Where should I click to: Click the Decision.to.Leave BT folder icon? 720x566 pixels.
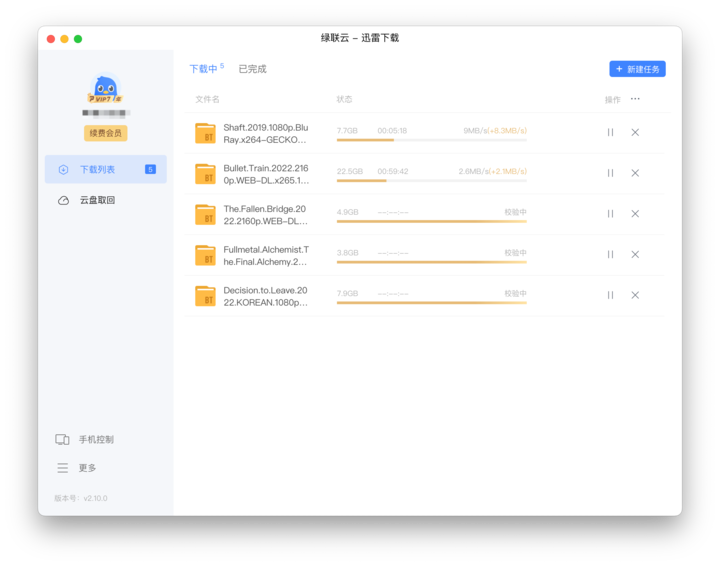click(x=205, y=296)
